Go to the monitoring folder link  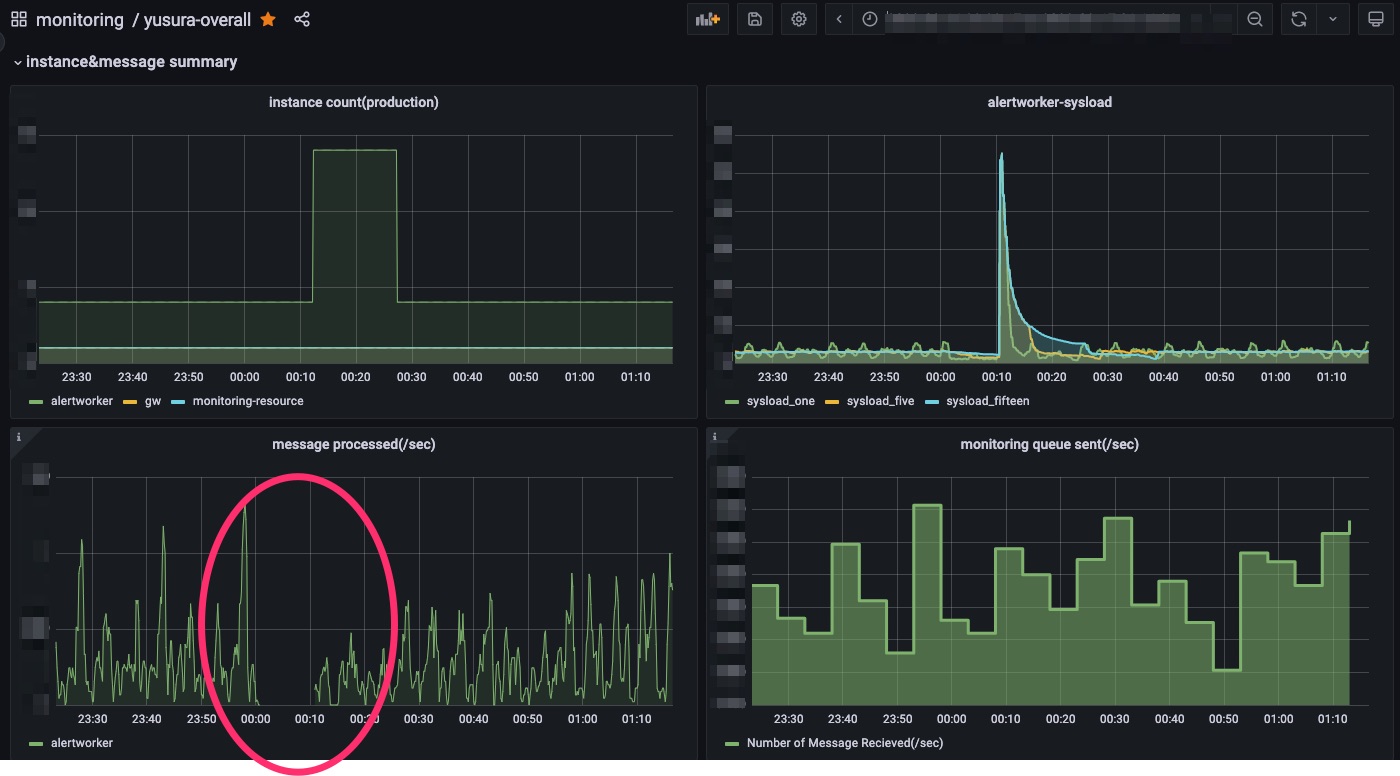[80, 19]
